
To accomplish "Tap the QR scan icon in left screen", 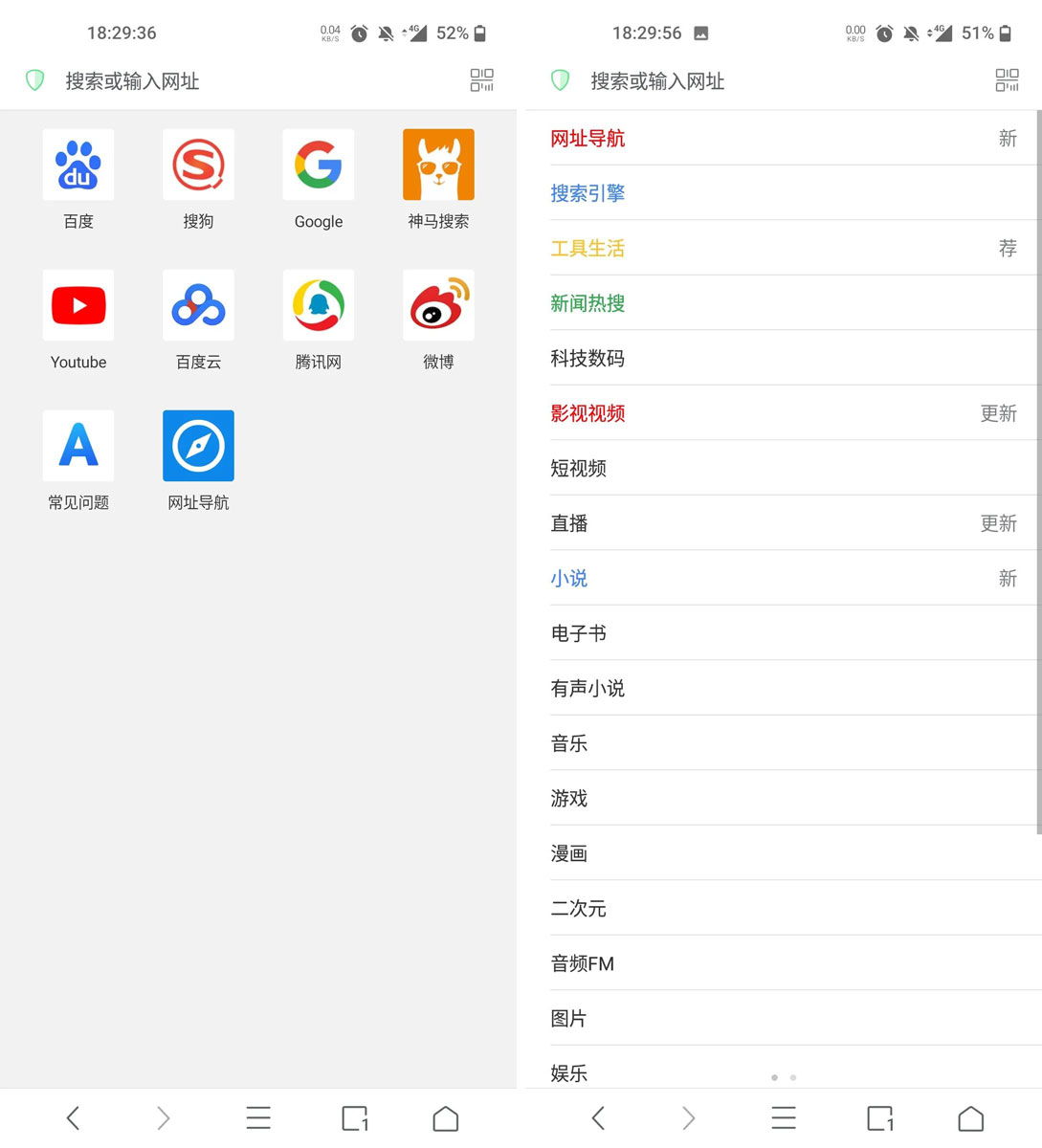I will [x=482, y=80].
